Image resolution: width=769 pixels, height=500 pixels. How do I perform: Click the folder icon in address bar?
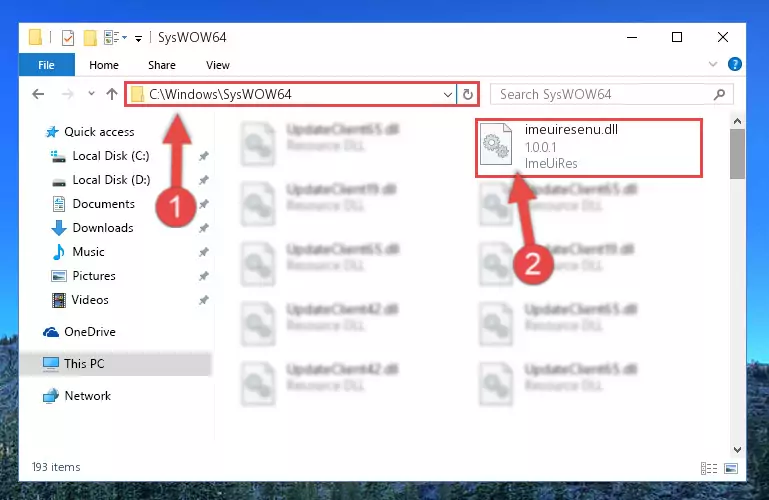coord(138,94)
